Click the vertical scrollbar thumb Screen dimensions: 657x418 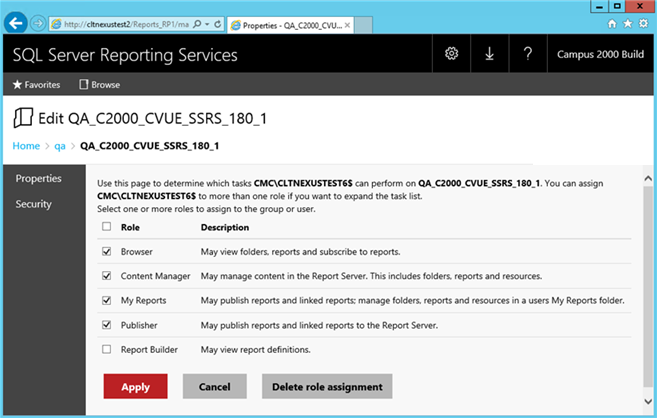click(x=648, y=287)
